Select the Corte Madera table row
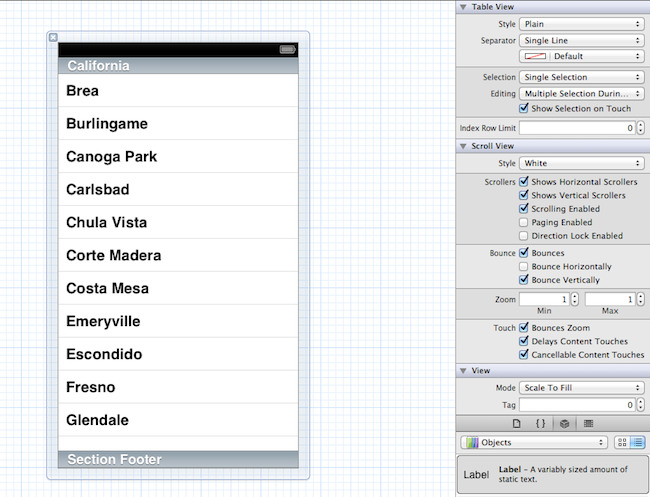The height and width of the screenshot is (497, 650). click(178, 255)
